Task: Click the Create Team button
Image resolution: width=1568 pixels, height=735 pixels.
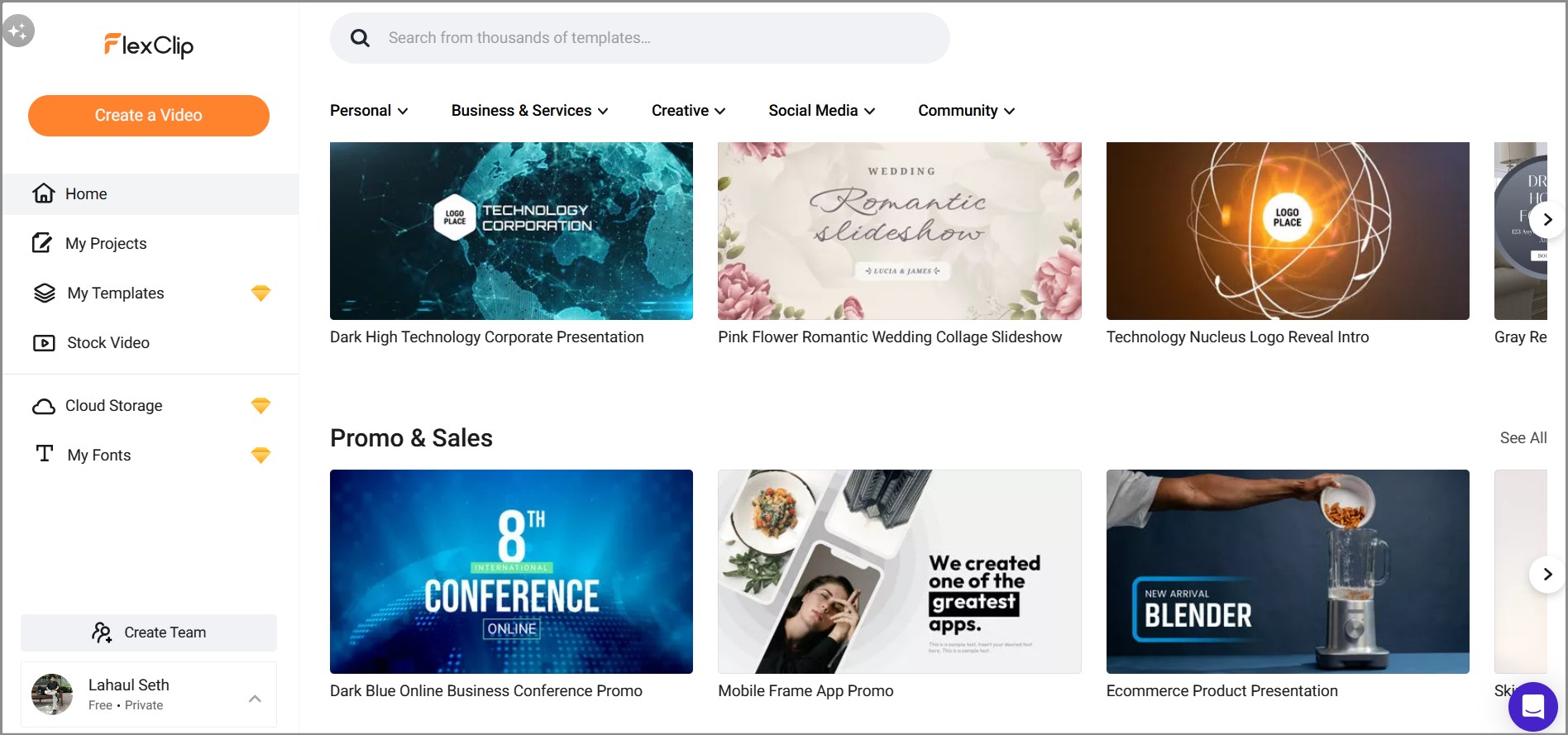Action: tap(149, 632)
